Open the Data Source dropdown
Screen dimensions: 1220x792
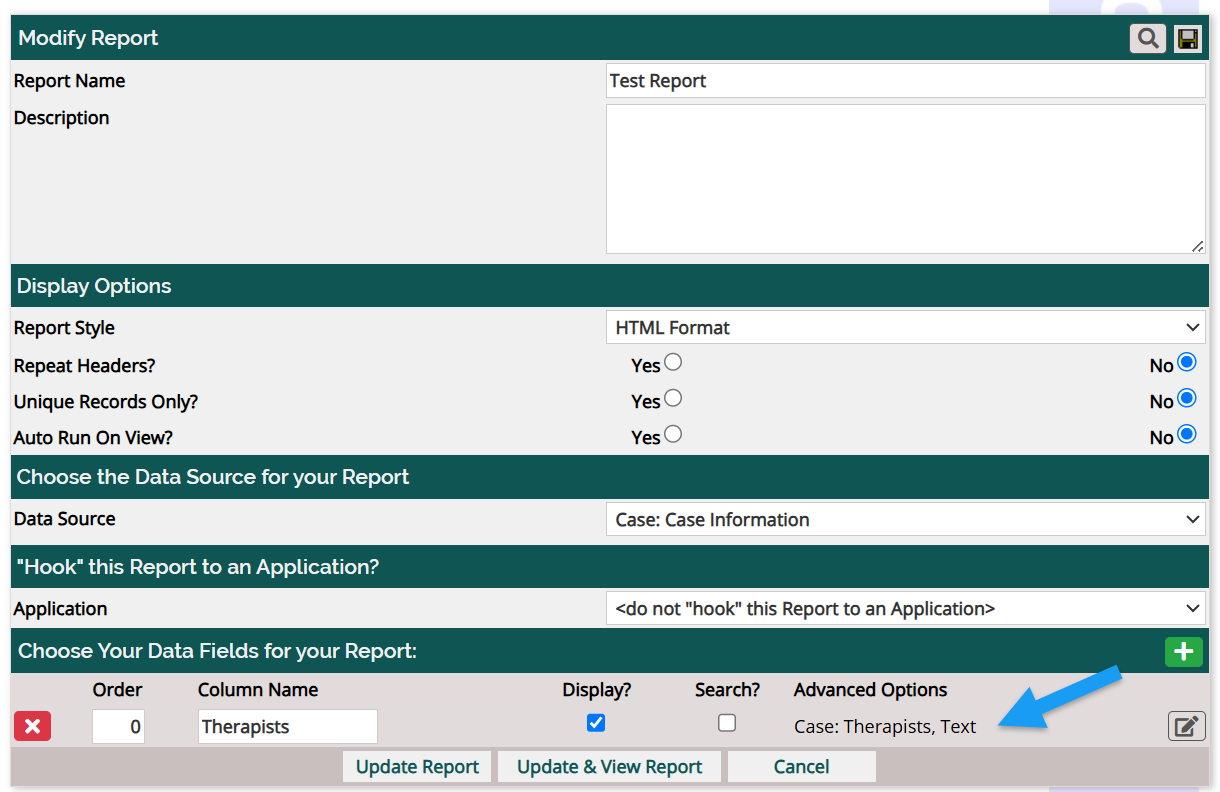pos(905,520)
